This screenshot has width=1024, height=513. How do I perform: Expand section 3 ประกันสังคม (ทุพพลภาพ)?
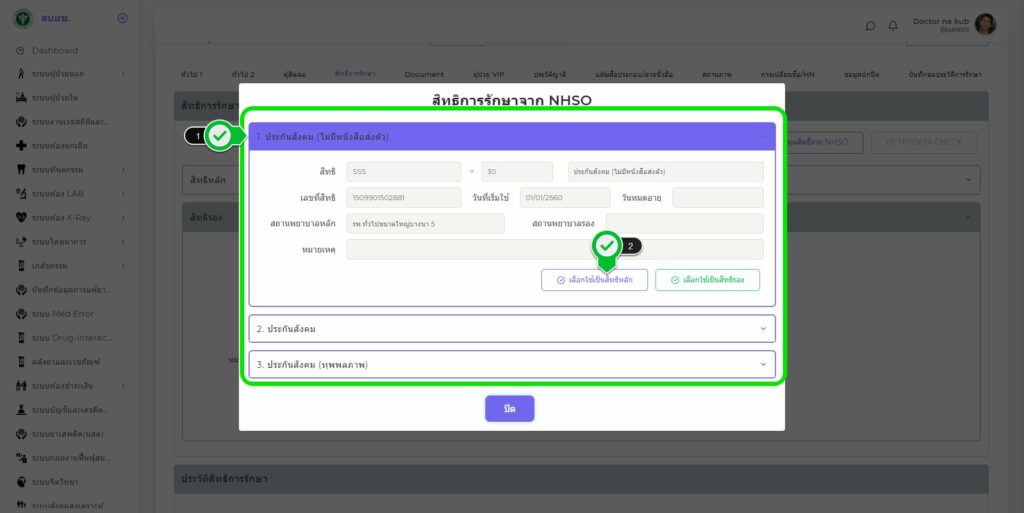tap(511, 365)
